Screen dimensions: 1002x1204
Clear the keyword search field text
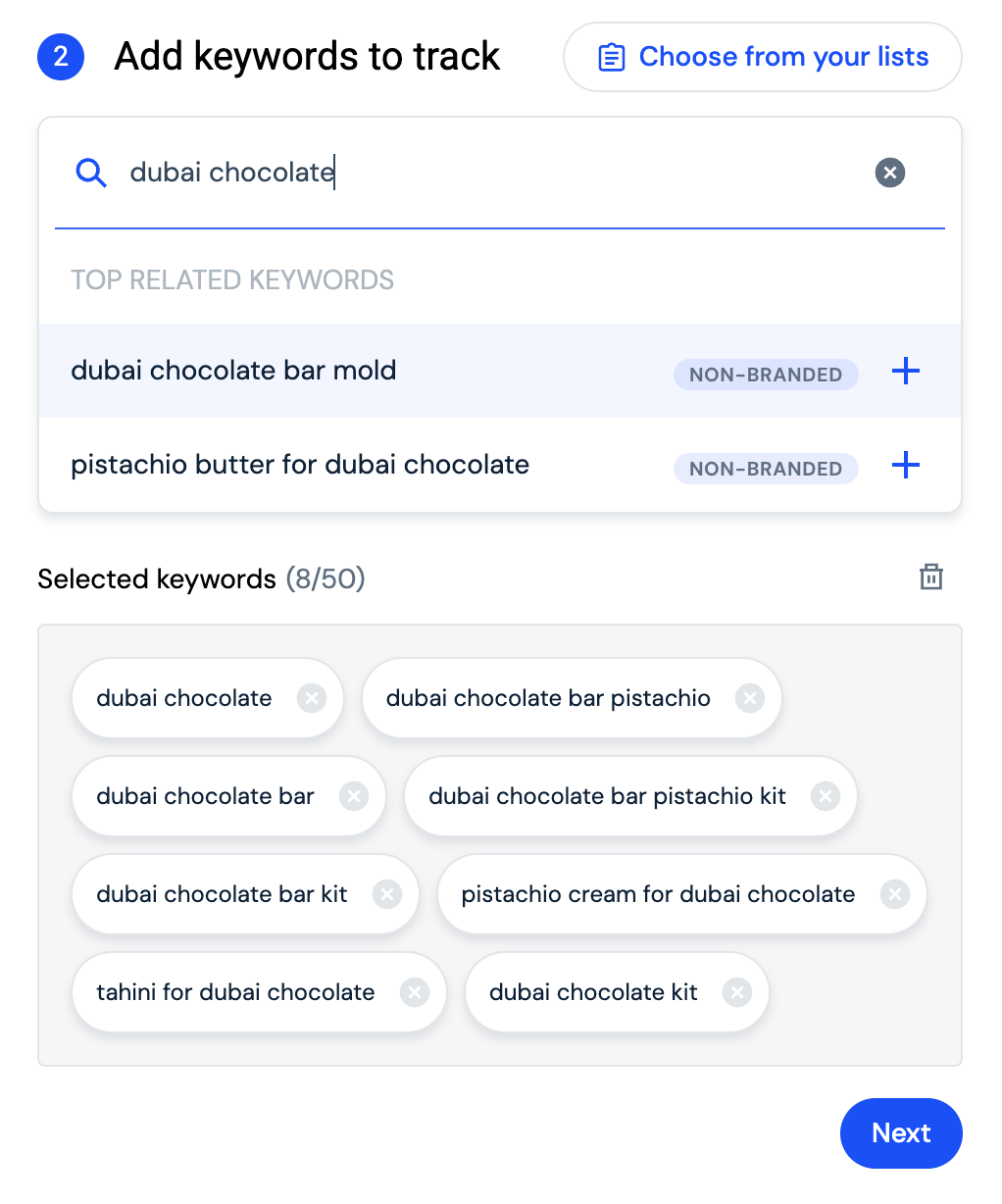(889, 173)
